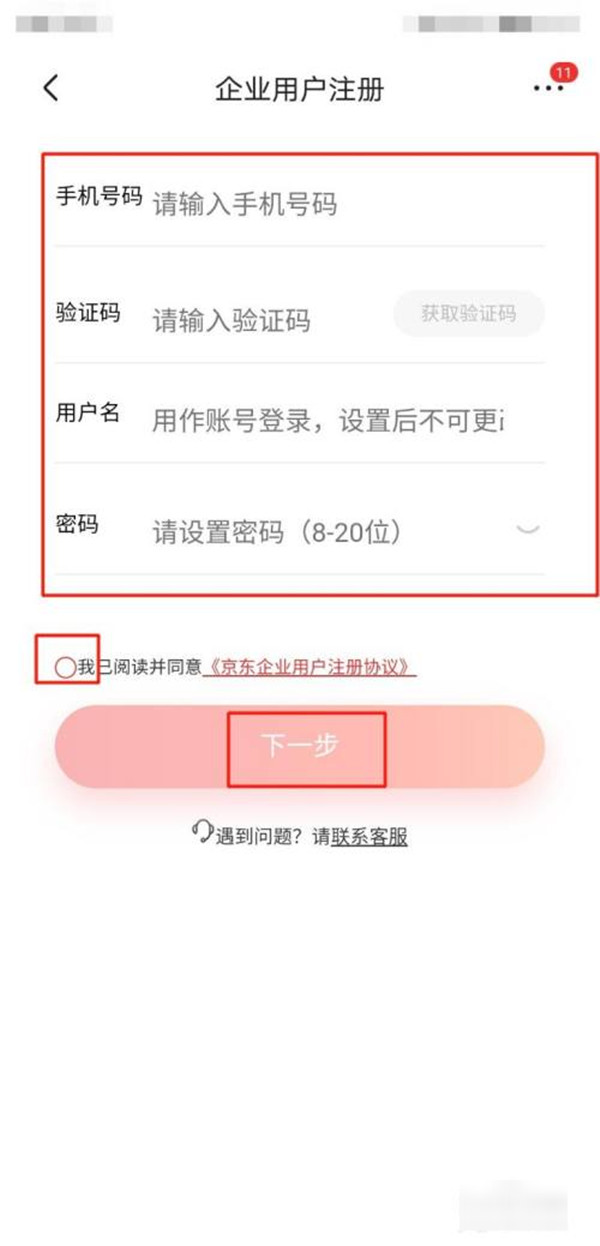Toggle password visibility eye icon
Image resolution: width=600 pixels, height=1246 pixels.
tap(527, 529)
